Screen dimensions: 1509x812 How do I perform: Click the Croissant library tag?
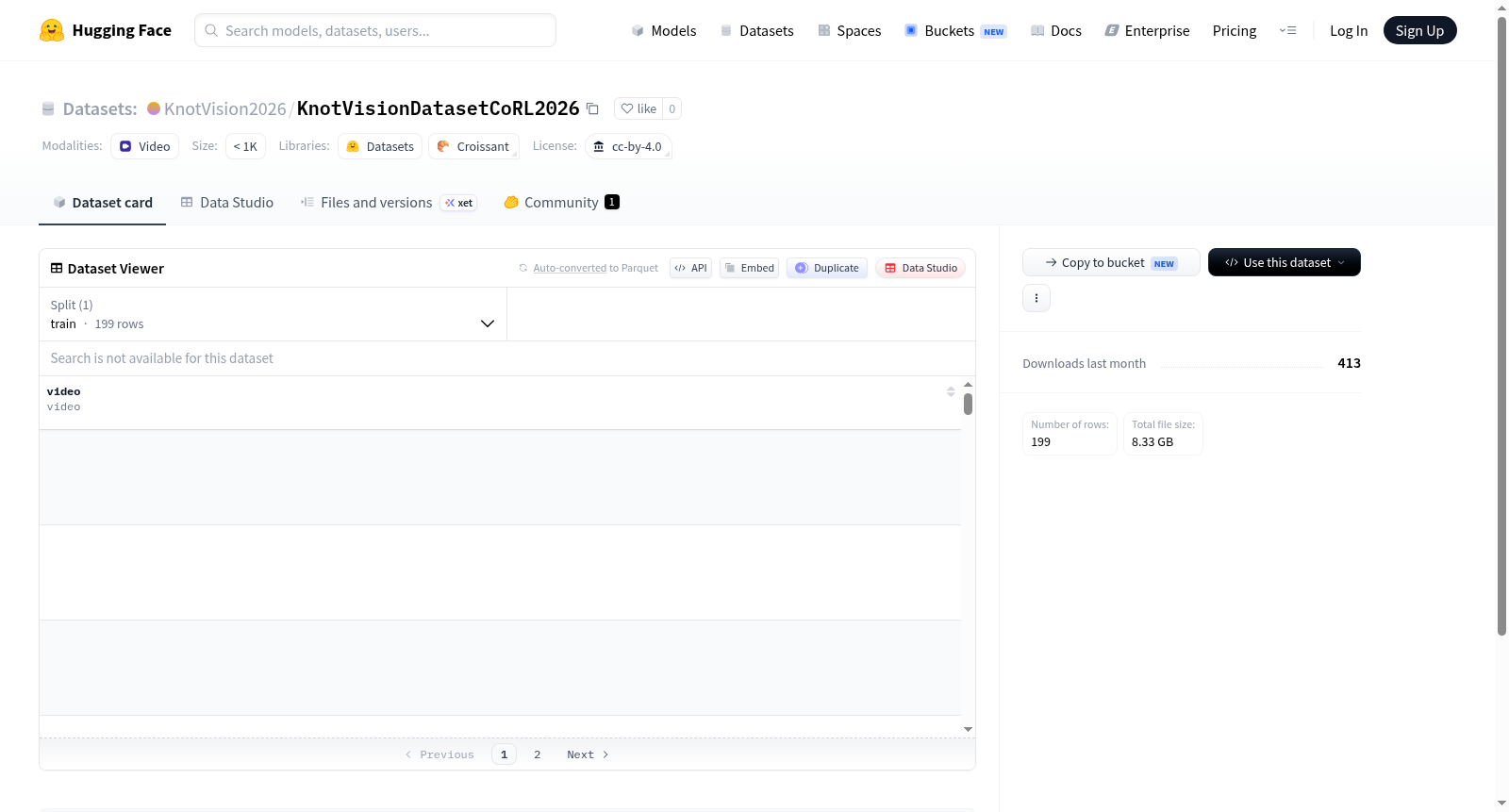tap(473, 146)
